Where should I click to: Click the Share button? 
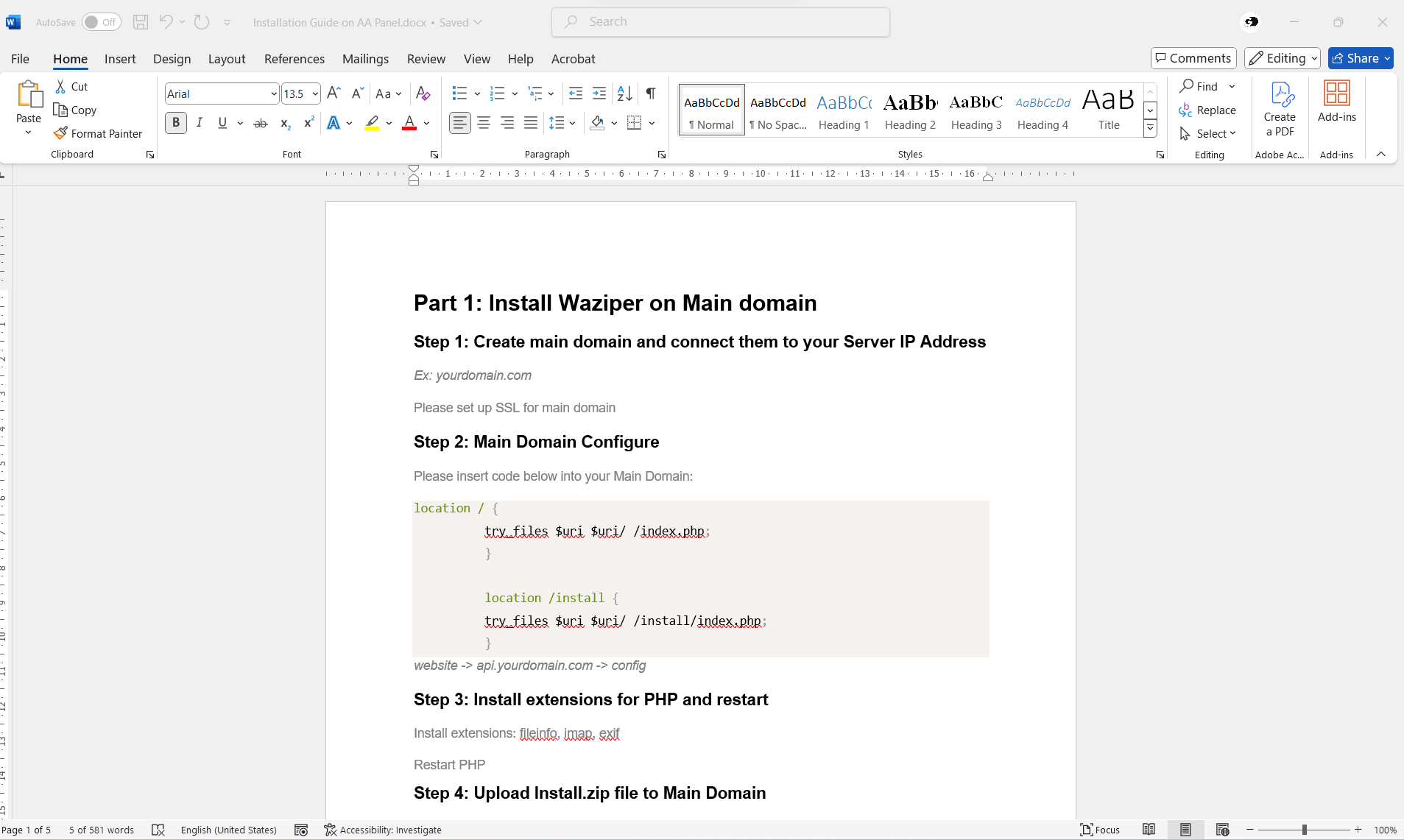[1360, 58]
